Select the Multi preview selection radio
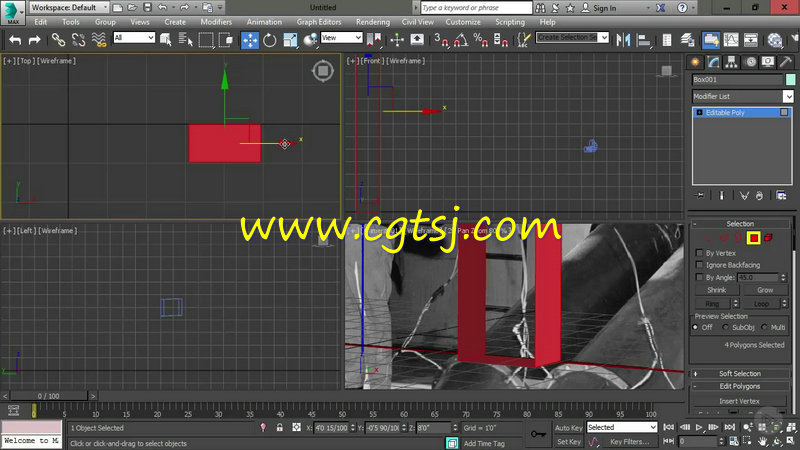Screen dimensions: 800x450 pos(764,327)
